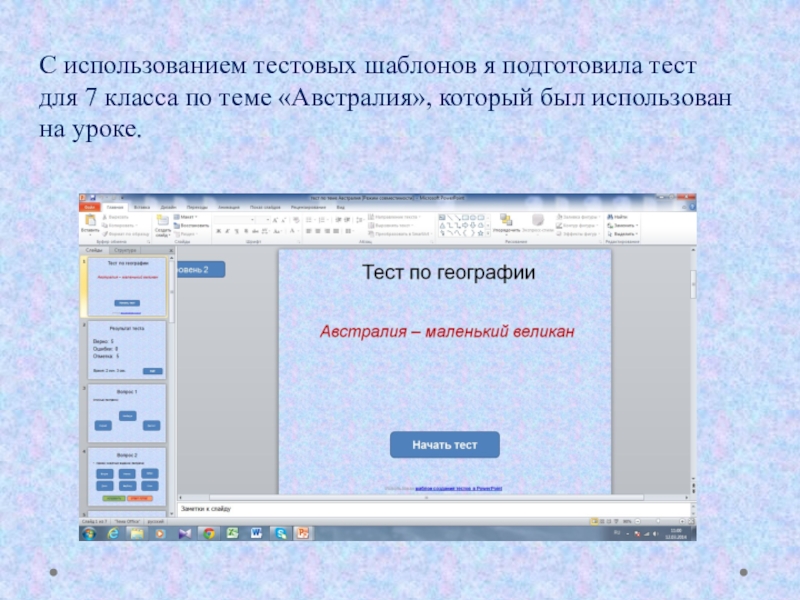
Task: Click the Windows Start button
Action: coord(88,534)
